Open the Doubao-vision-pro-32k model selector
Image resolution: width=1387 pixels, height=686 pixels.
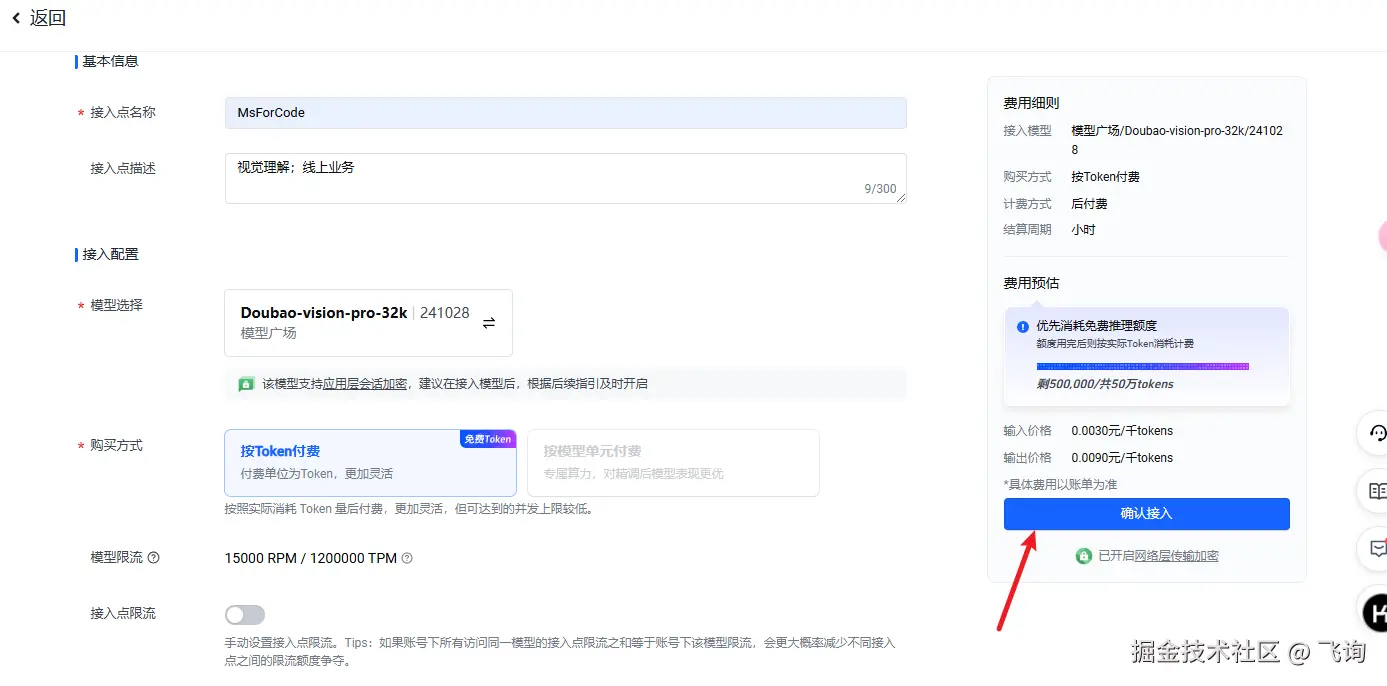pos(368,323)
